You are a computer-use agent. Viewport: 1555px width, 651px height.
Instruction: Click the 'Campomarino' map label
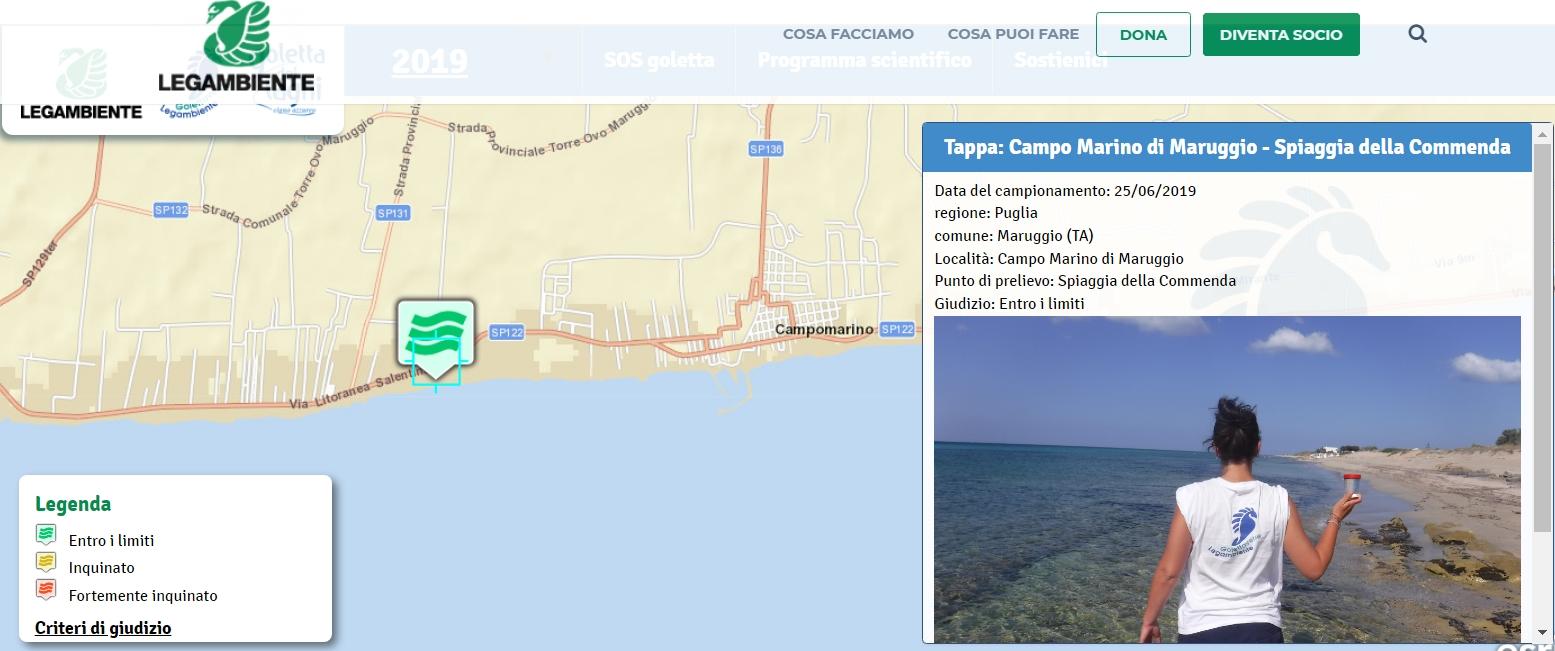[x=825, y=329]
